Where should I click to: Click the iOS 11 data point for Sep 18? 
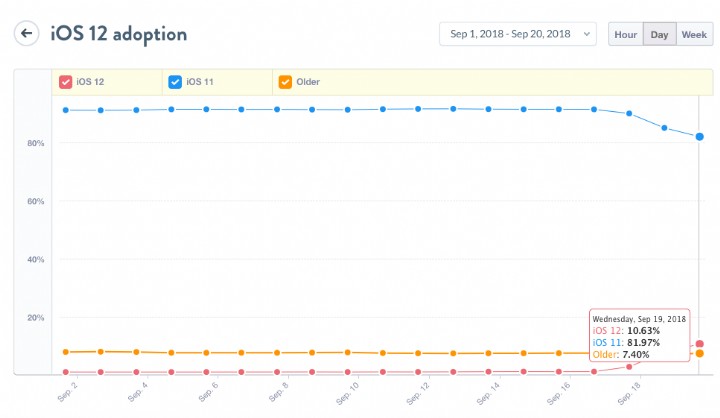pos(664,127)
